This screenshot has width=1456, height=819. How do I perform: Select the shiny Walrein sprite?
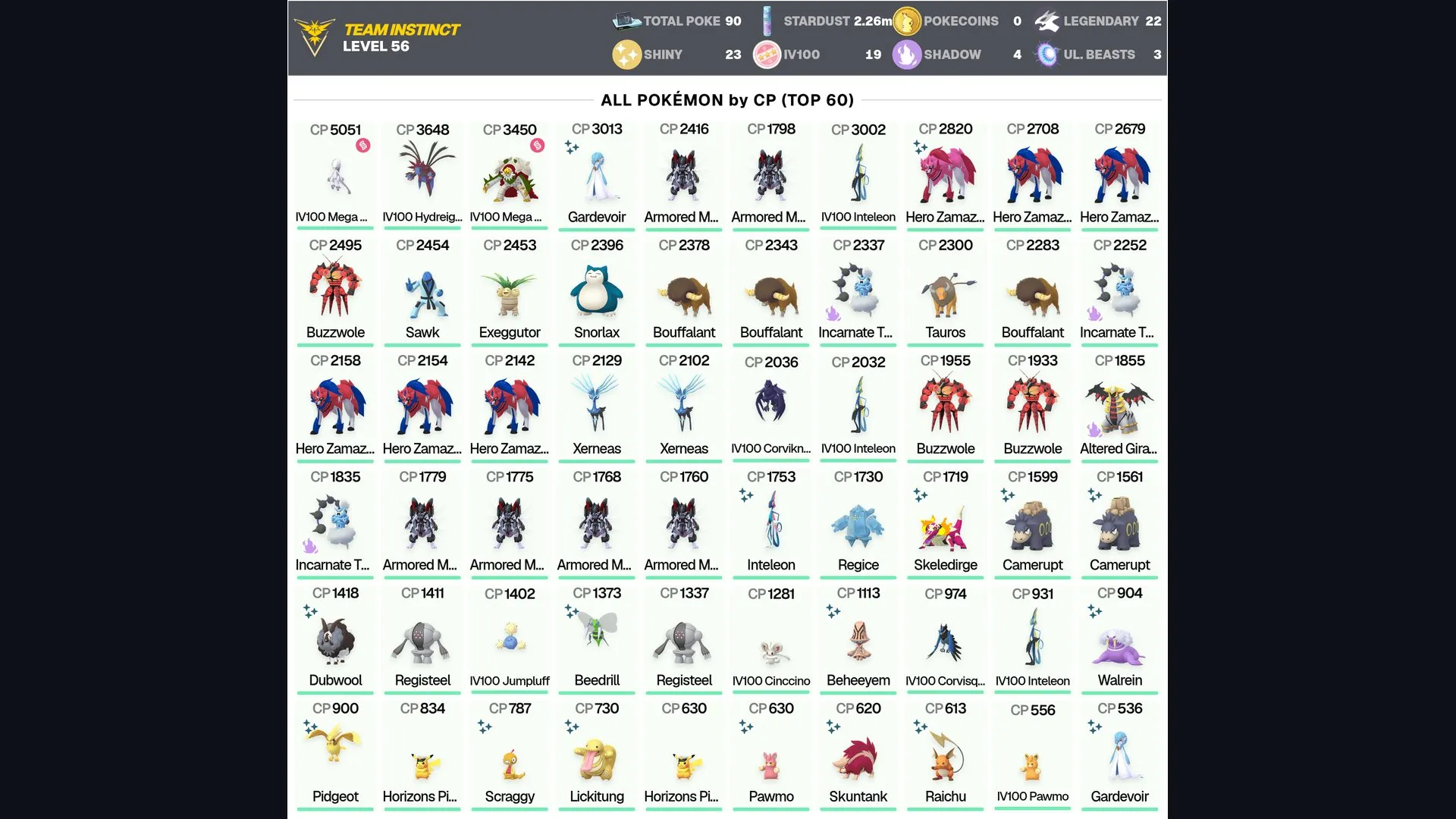pyautogui.click(x=1120, y=647)
